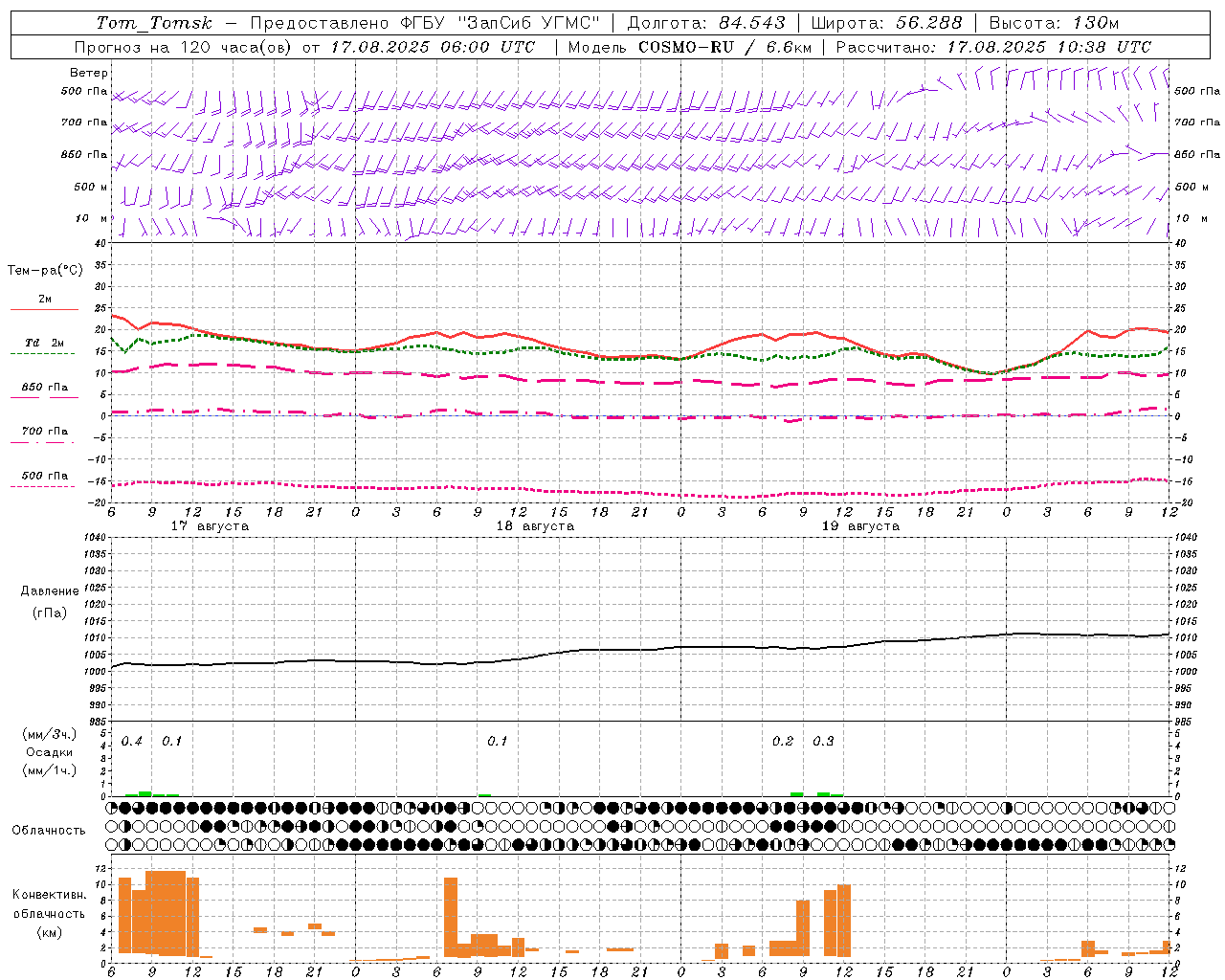Click the "10 м" wind level label on the left
This screenshot has height=980, width=1225.
coord(91,218)
